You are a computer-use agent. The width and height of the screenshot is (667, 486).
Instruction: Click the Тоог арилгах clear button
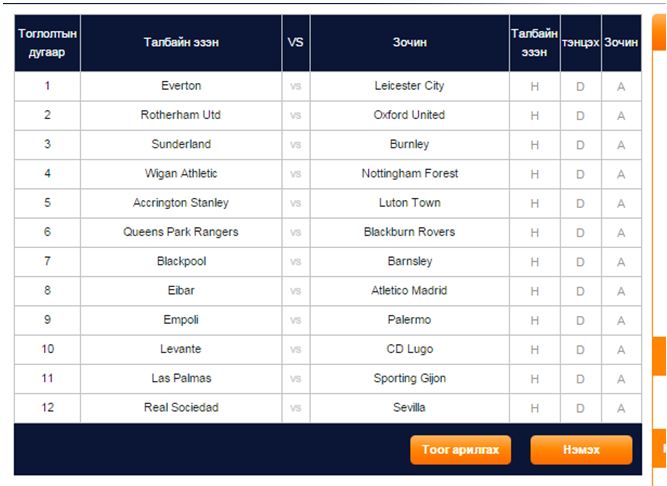pos(460,449)
